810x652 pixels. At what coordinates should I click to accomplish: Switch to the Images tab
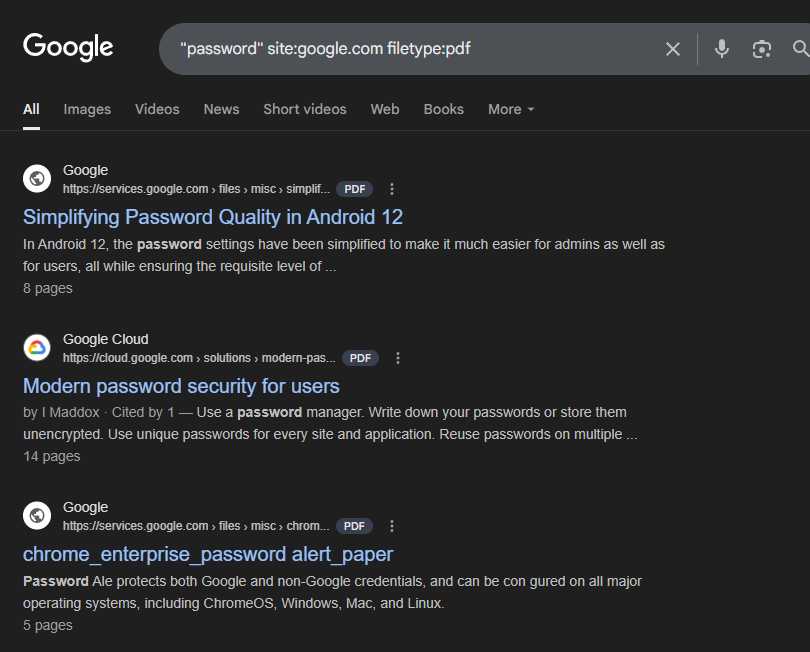point(87,110)
